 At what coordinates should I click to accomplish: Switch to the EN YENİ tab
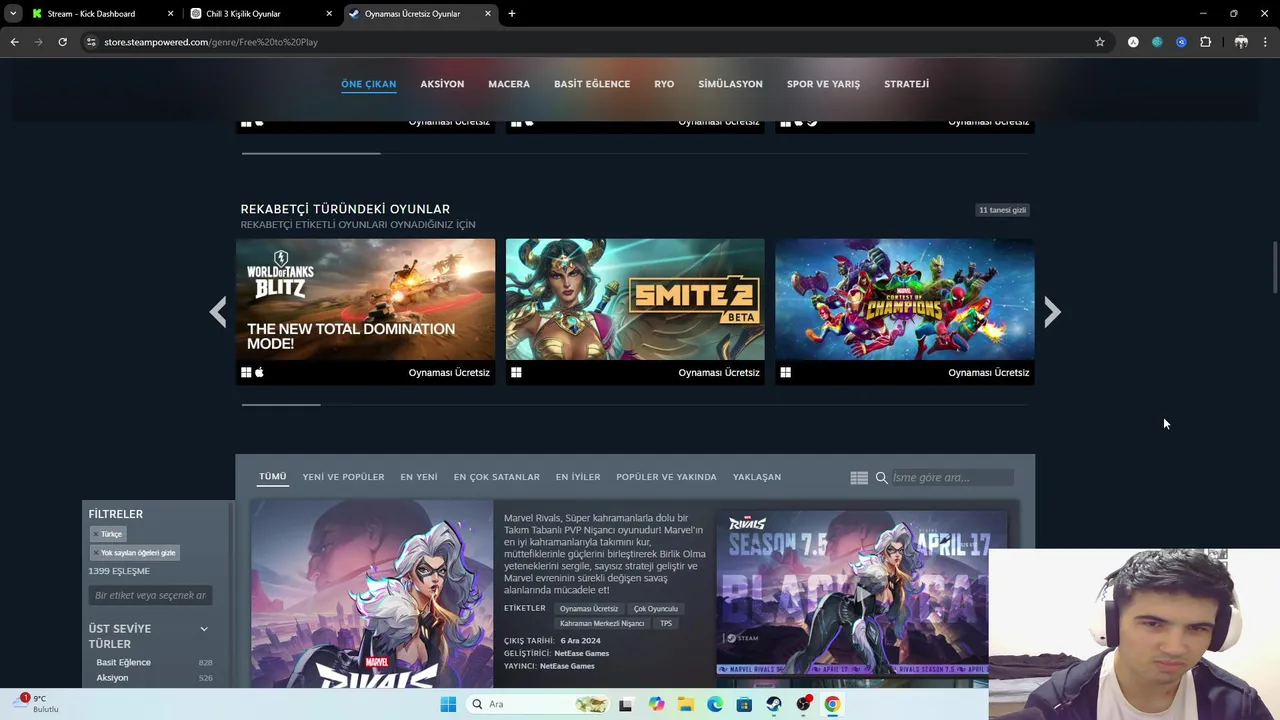[419, 477]
